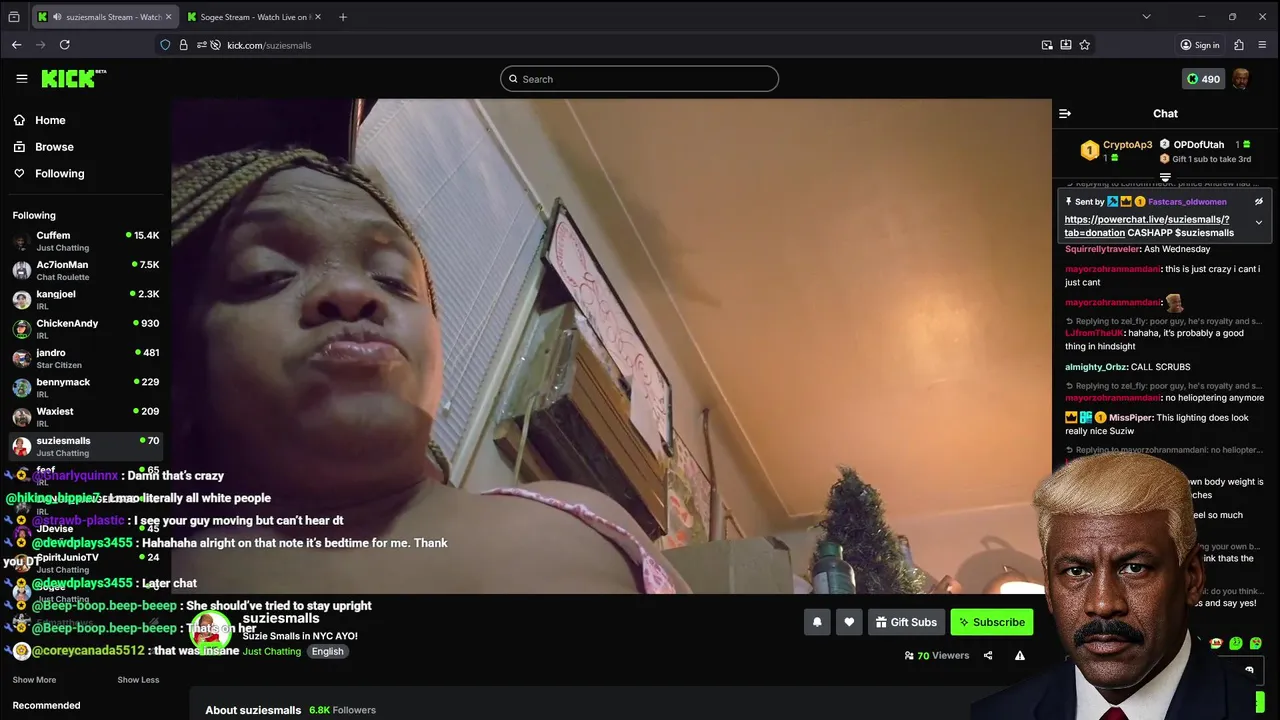The width and height of the screenshot is (1280, 720).
Task: Open jandro channel in following list
Action: 85,358
